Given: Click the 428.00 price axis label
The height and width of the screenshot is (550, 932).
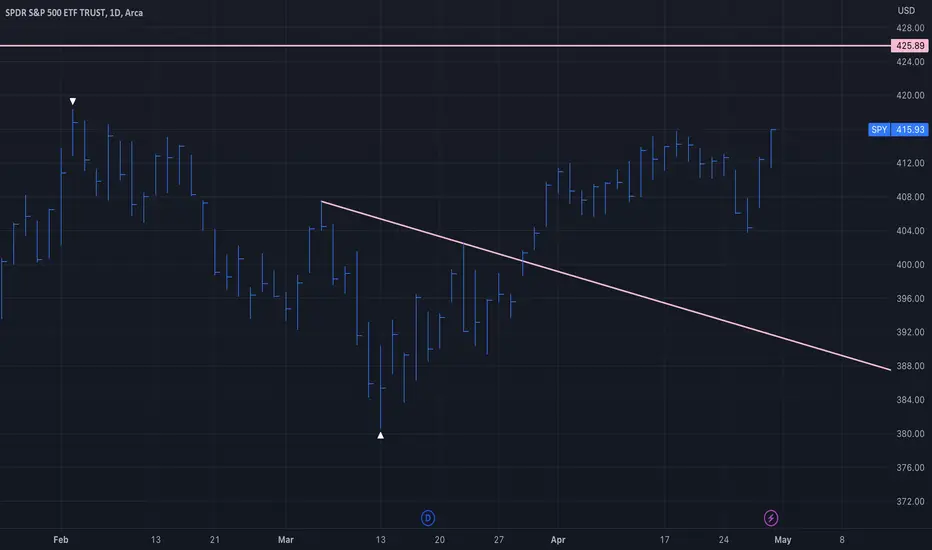Looking at the screenshot, I should (x=910, y=28).
